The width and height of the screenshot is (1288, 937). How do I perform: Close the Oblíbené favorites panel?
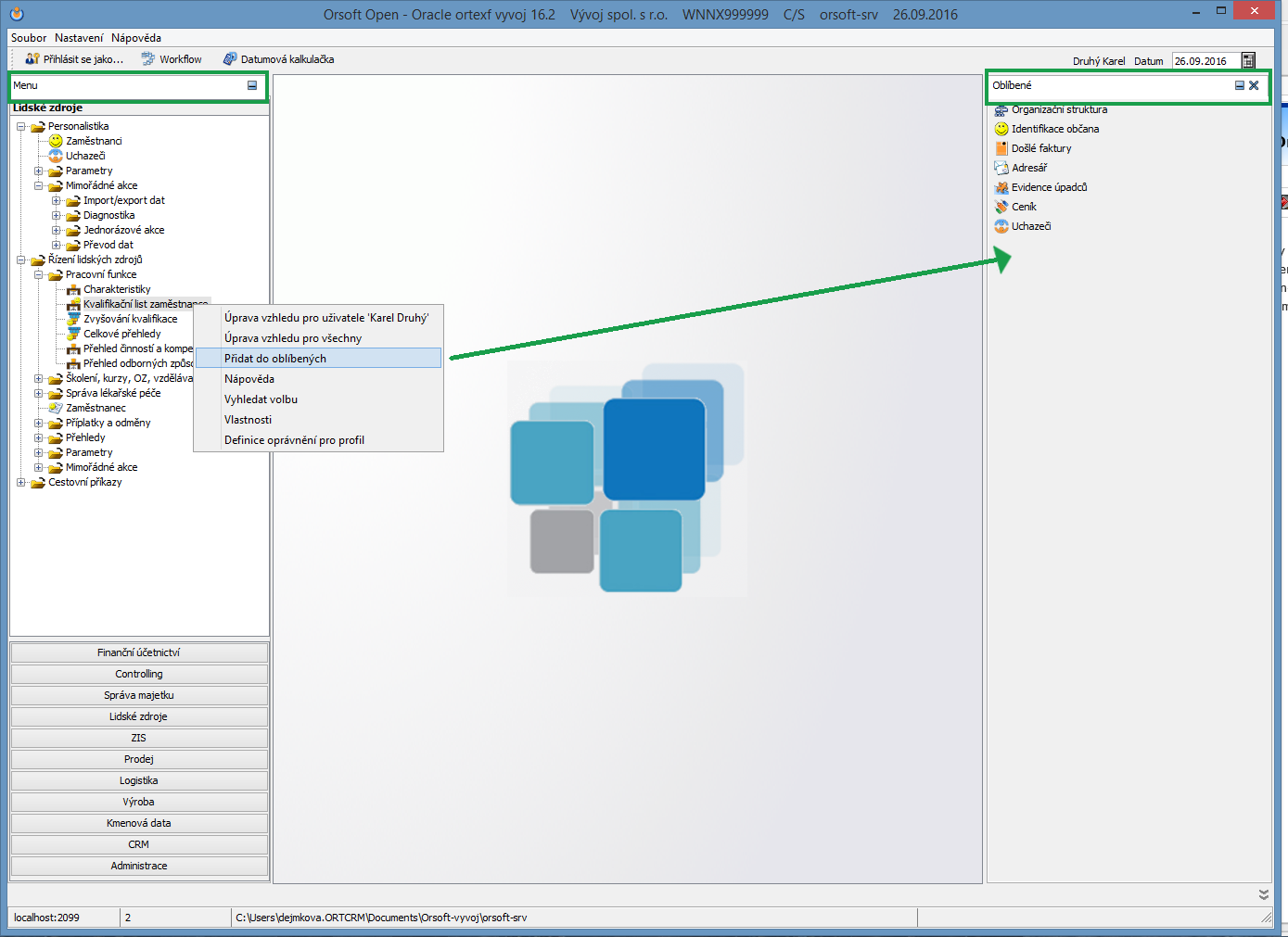click(x=1254, y=85)
